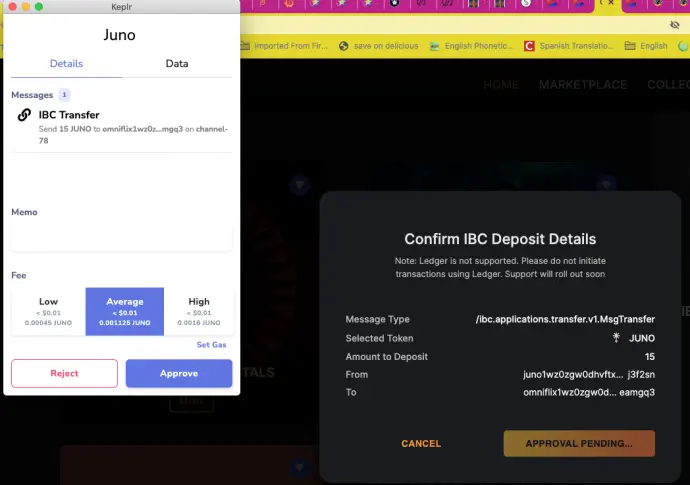The image size is (690, 485).
Task: Click the 'Send 15 JUNO to omniflix' description
Action: click(x=133, y=135)
